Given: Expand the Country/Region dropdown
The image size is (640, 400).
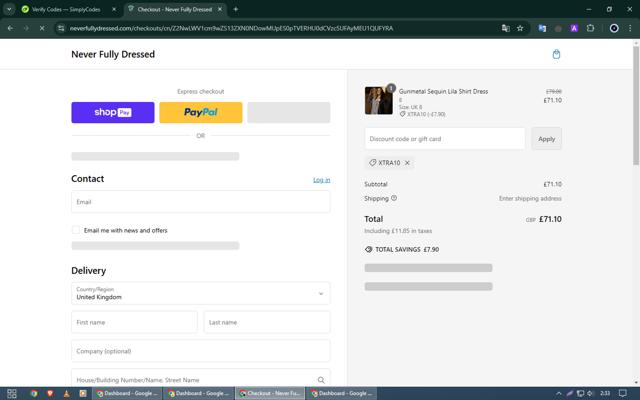Looking at the screenshot, I should (x=200, y=293).
